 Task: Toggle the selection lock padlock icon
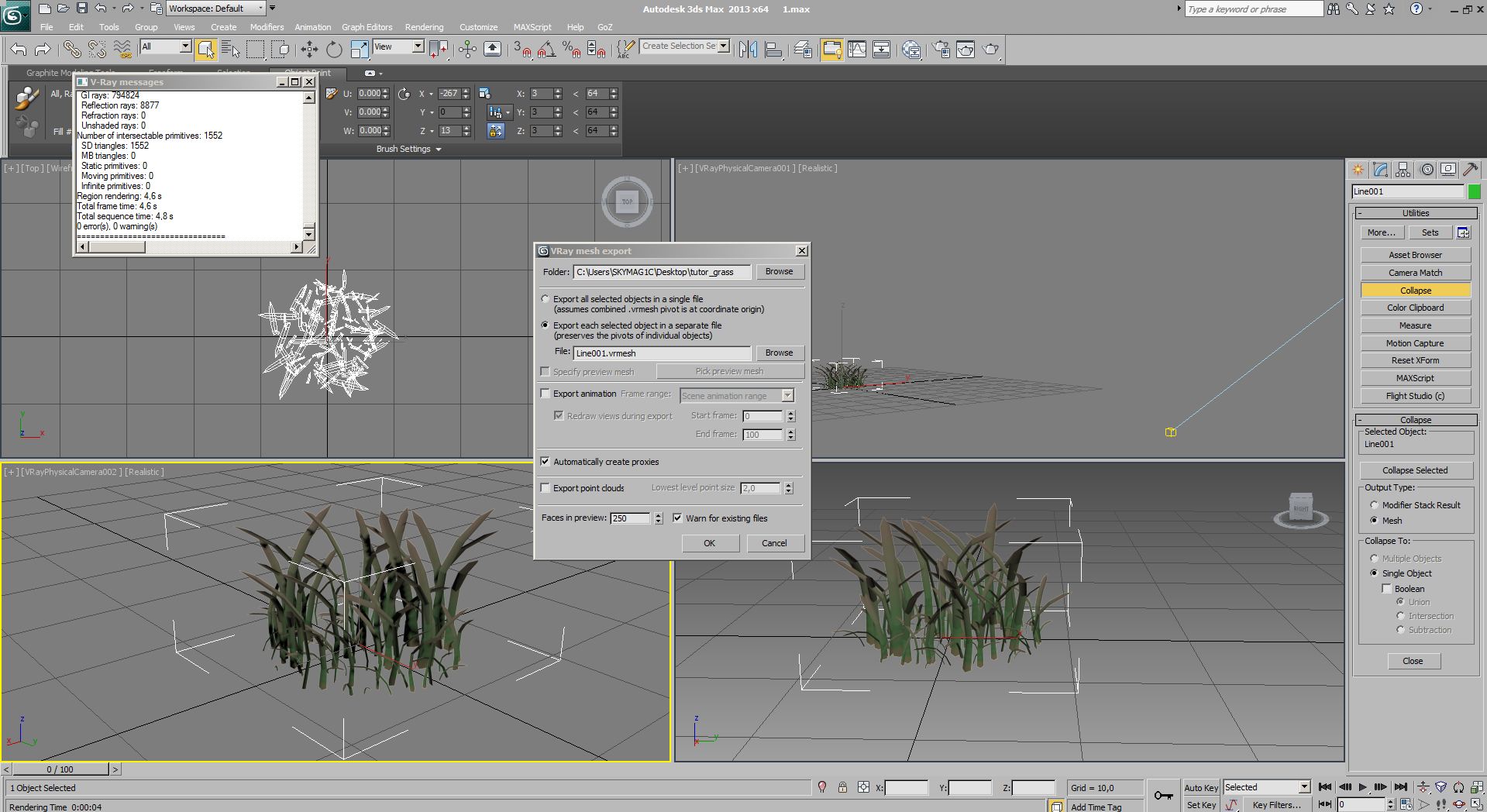tap(842, 787)
